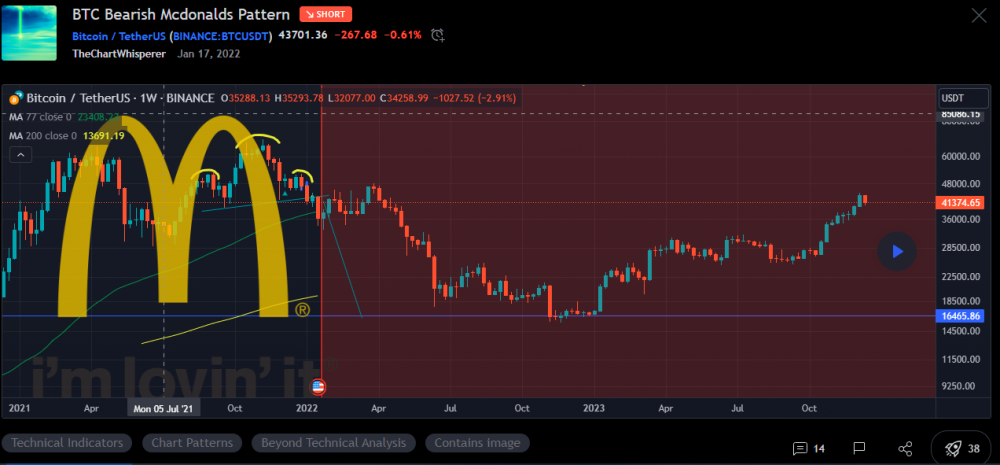
Task: Select the Beyond Technical Analysis tag
Action: point(333,443)
